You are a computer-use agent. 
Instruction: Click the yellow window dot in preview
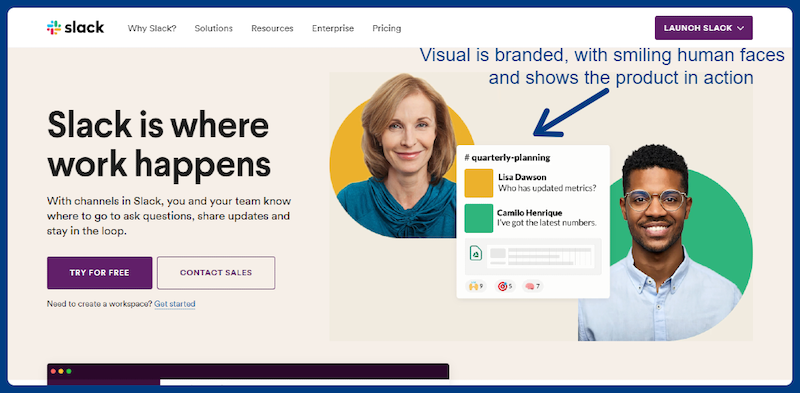click(x=61, y=371)
